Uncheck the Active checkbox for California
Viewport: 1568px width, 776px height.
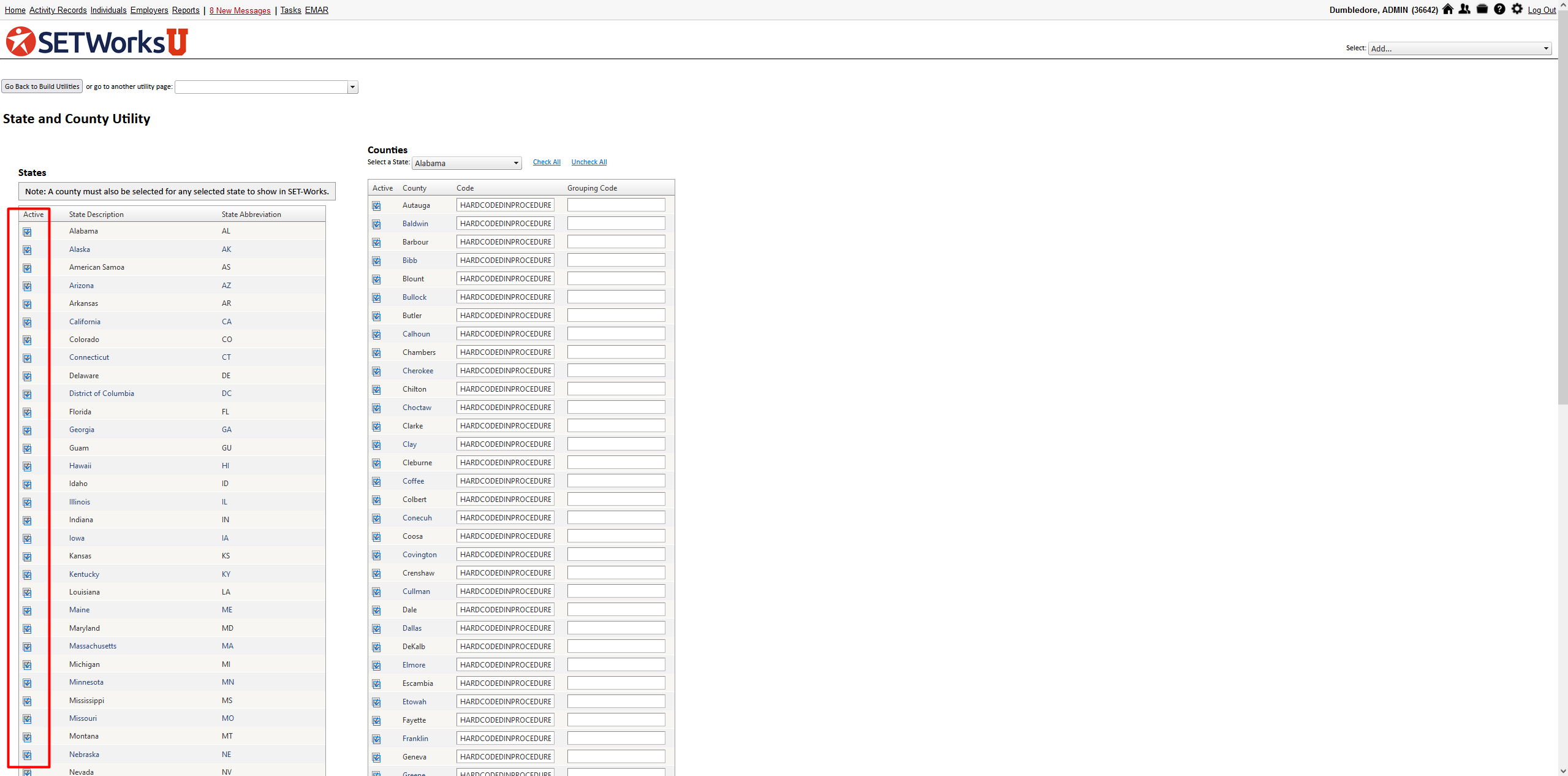[27, 322]
